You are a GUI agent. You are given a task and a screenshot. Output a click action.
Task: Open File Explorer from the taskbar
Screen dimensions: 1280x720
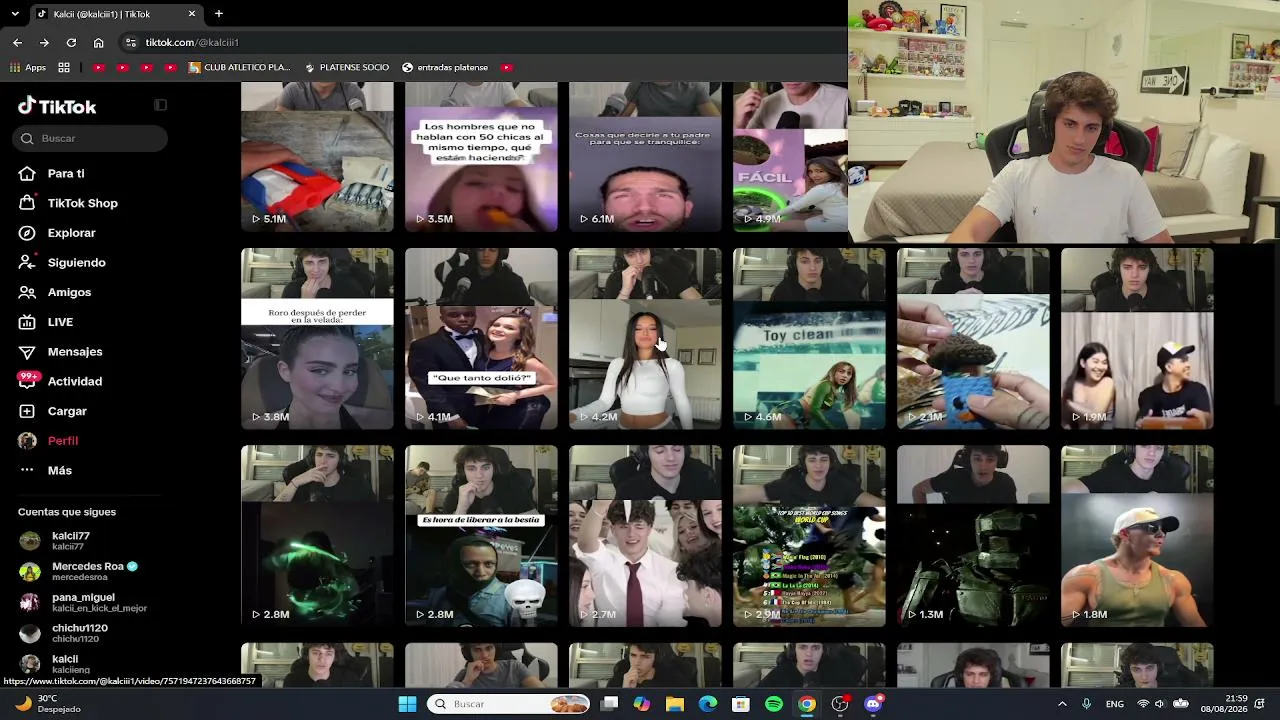675,704
